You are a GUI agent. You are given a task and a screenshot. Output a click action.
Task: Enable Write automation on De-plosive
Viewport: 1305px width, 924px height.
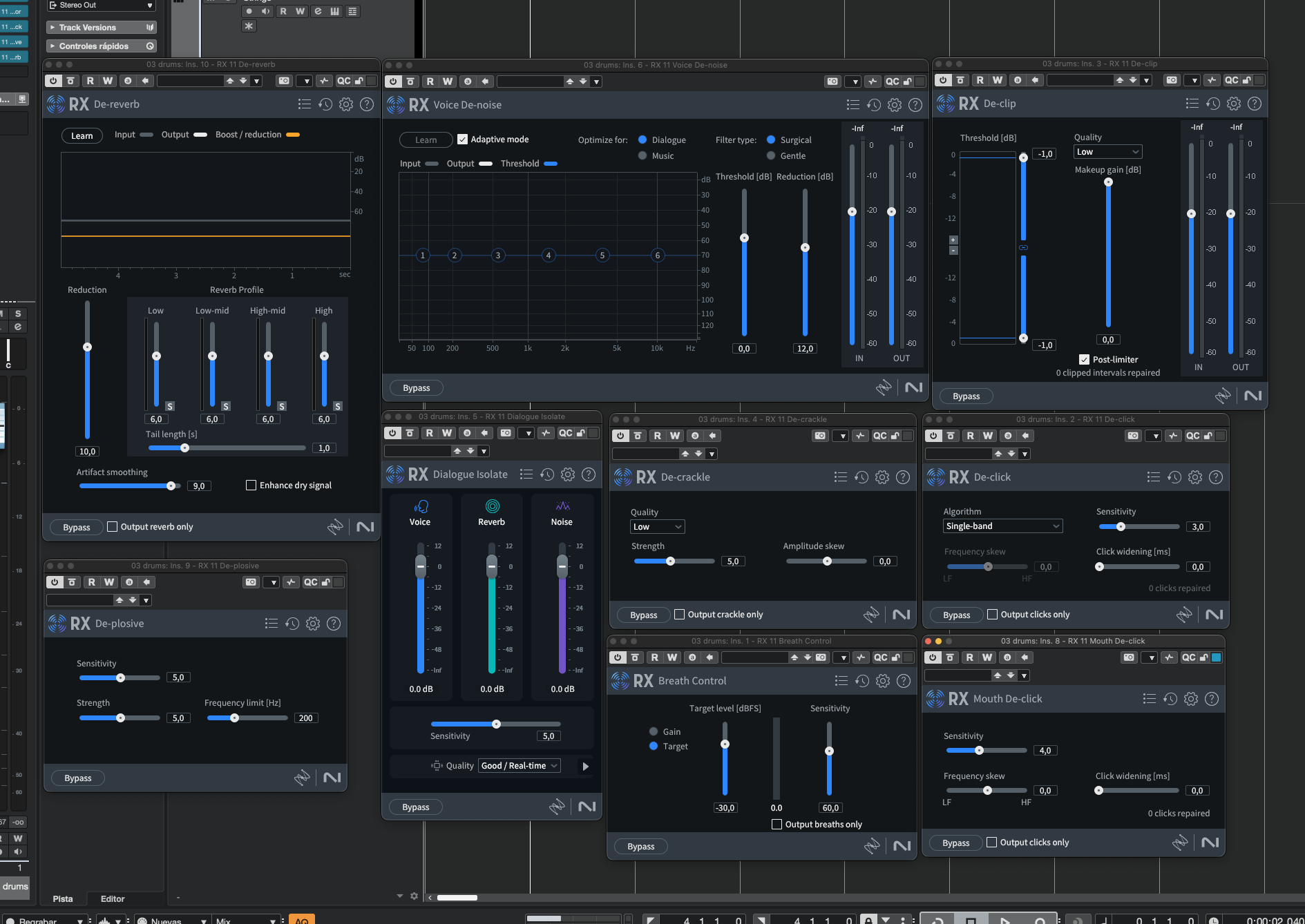click(x=108, y=582)
